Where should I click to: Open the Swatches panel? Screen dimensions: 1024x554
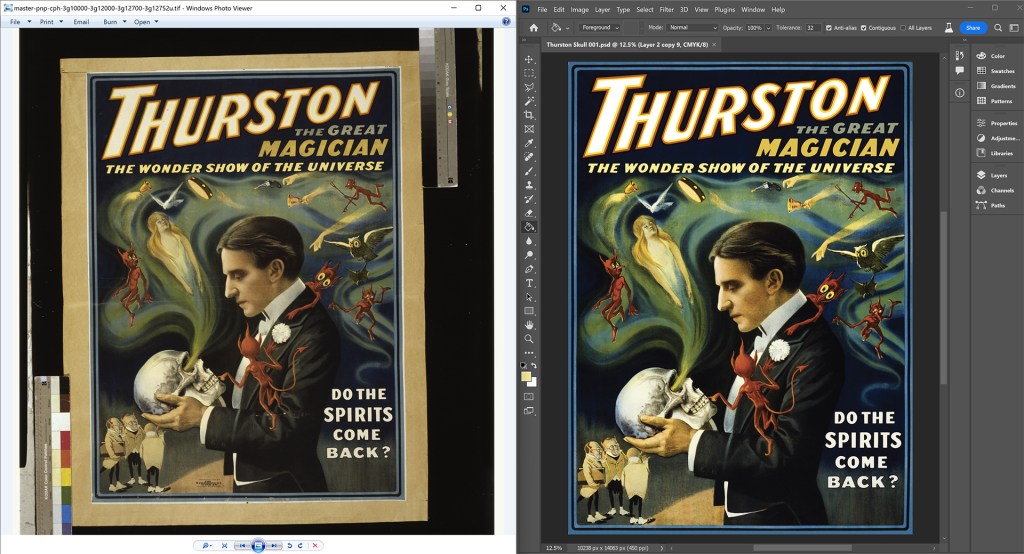(x=1001, y=71)
